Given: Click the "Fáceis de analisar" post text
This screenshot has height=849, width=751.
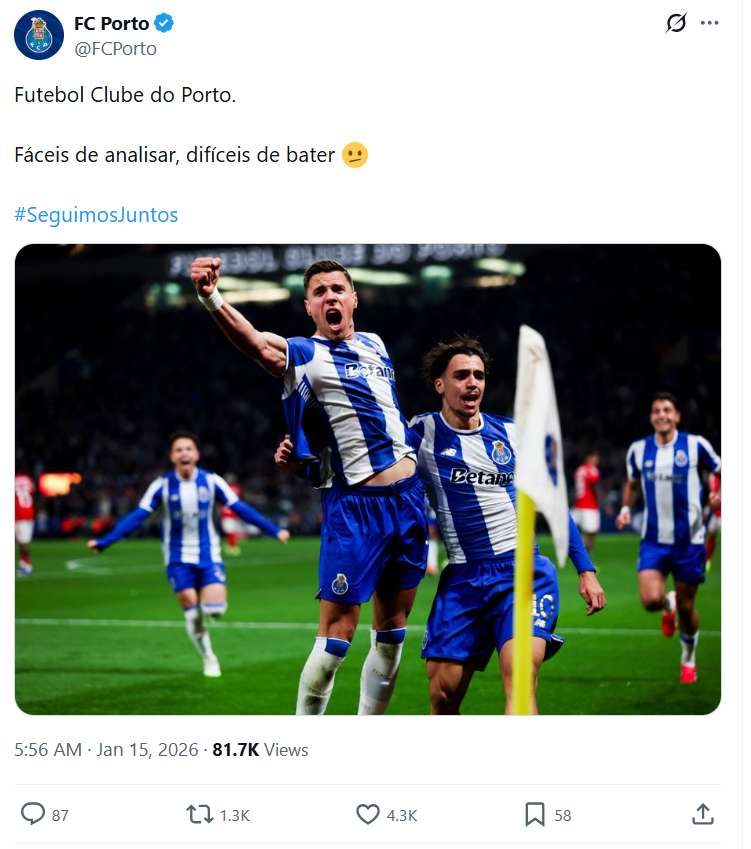Looking at the screenshot, I should click(176, 156).
